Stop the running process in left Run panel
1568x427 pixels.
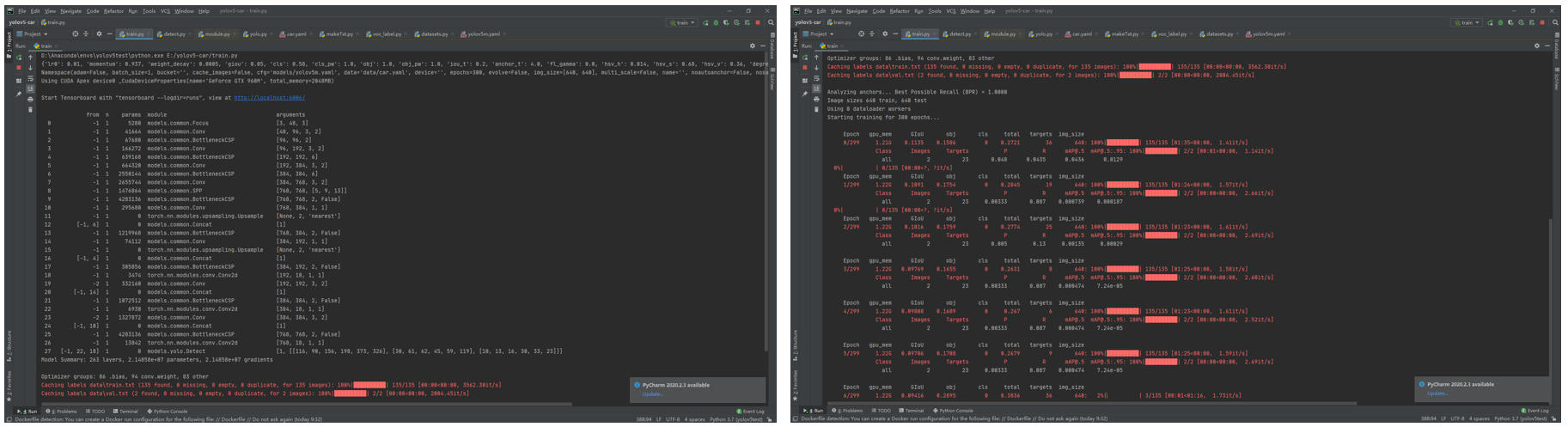[19, 67]
